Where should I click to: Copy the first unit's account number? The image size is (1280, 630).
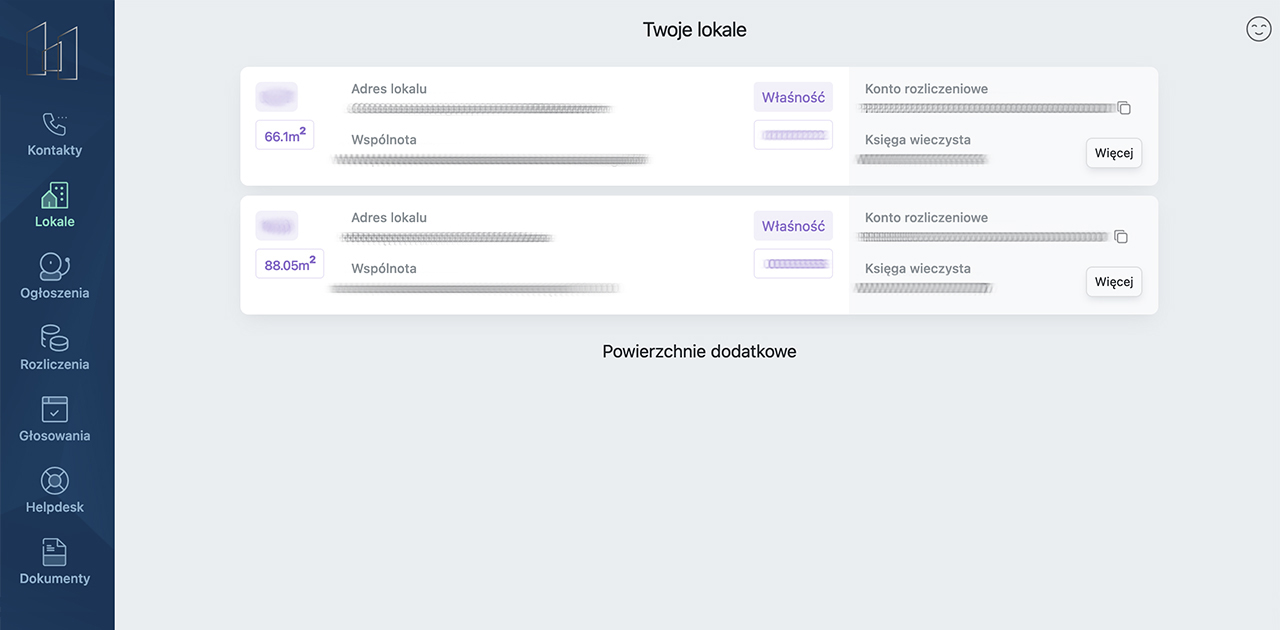[1124, 108]
